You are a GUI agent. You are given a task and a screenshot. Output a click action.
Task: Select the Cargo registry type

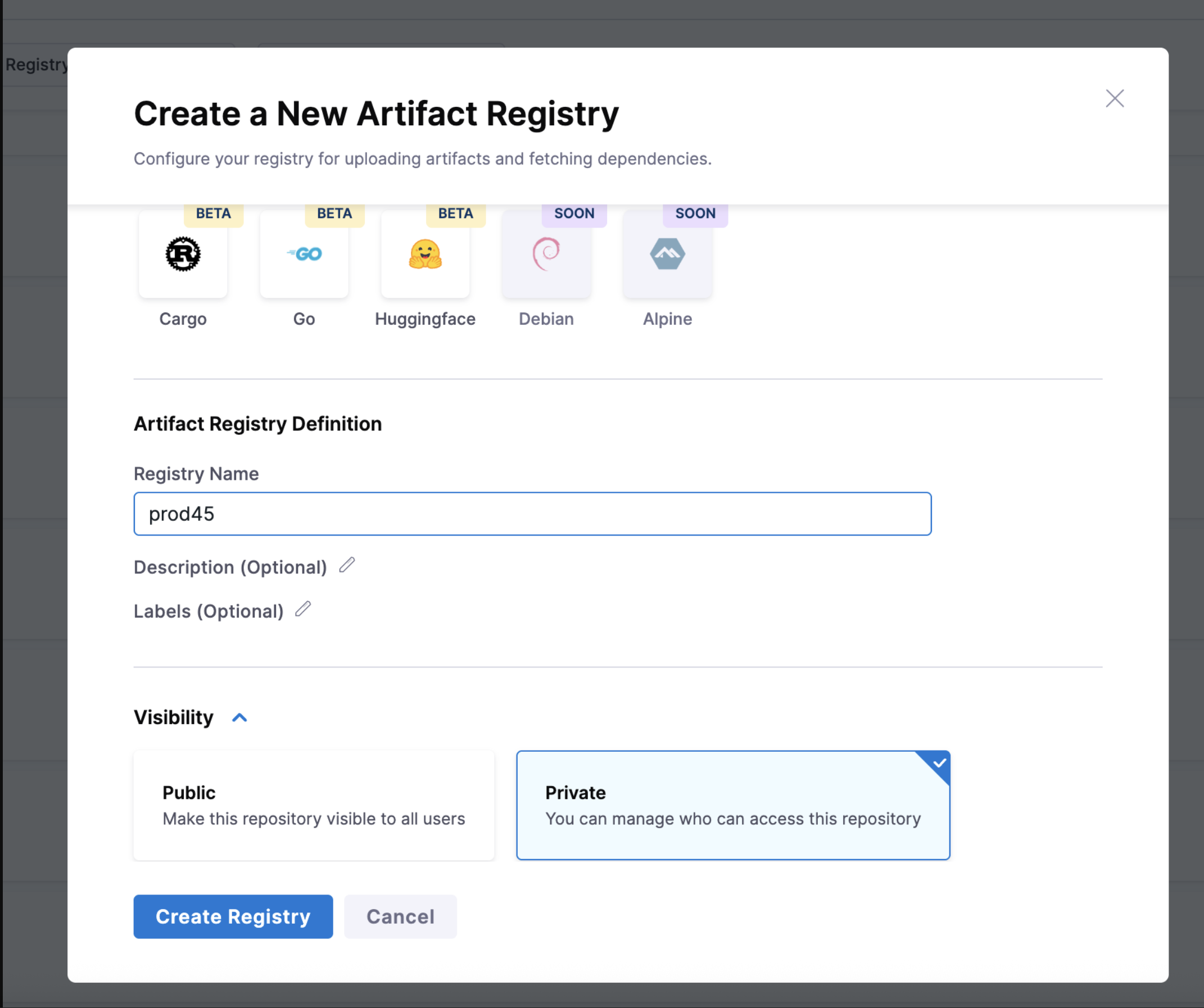click(x=182, y=255)
